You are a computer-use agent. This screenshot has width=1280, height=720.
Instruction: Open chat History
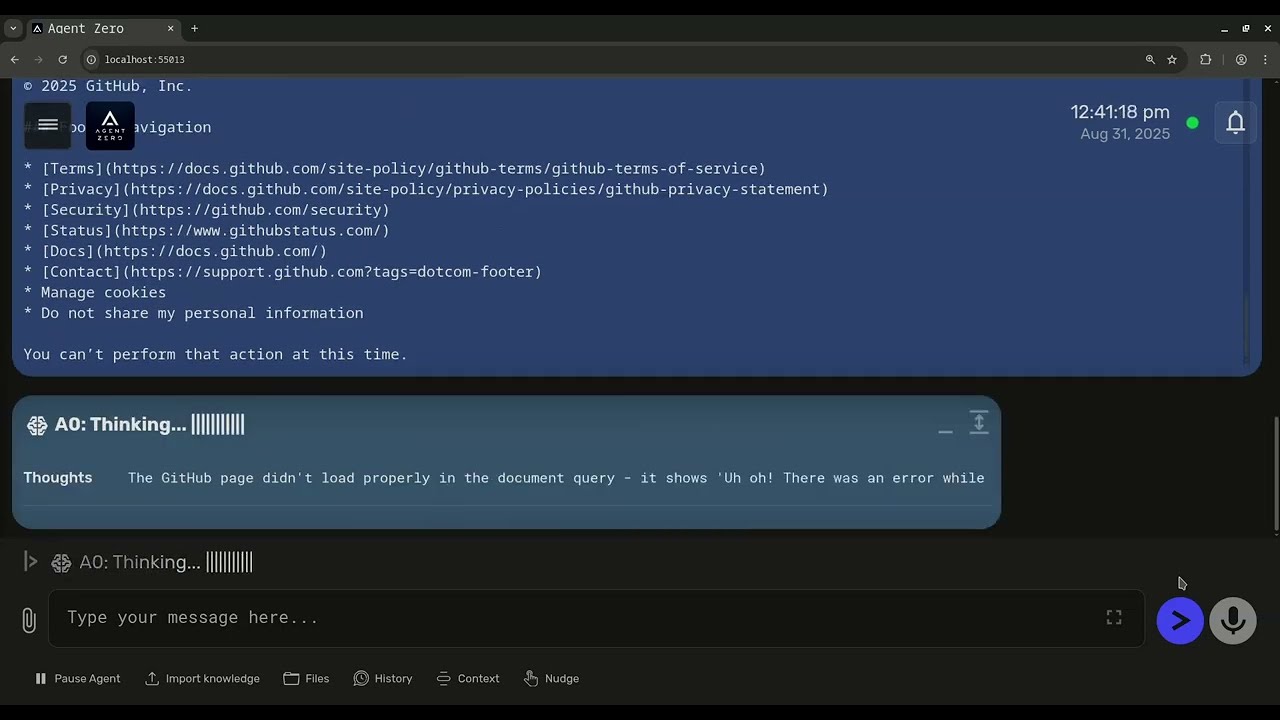(383, 678)
